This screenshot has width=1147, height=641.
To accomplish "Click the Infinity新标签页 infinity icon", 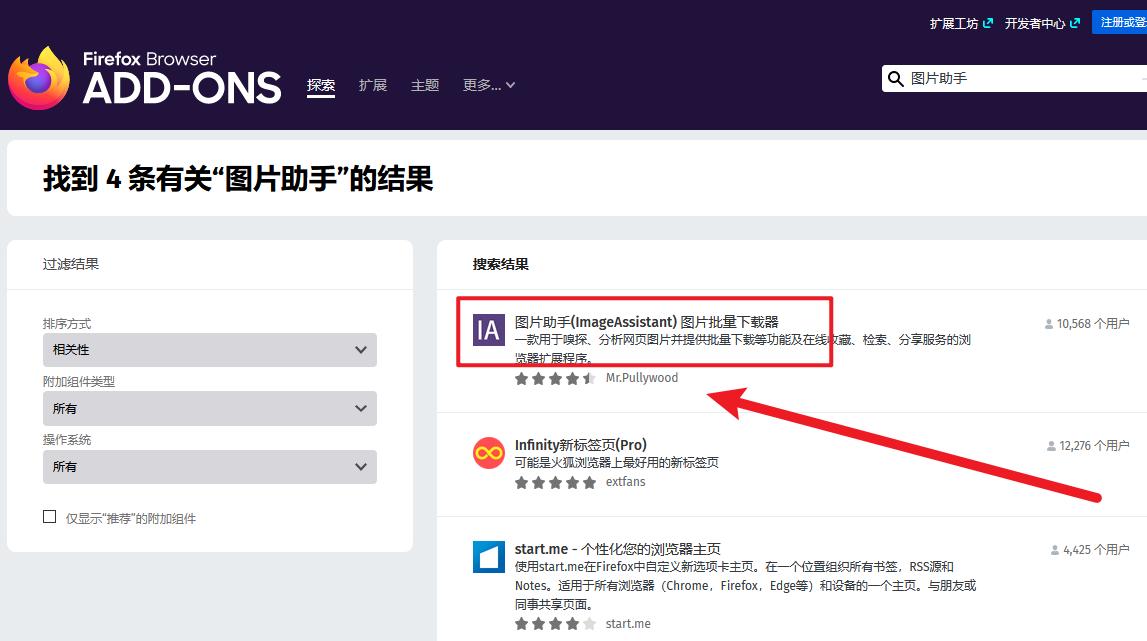I will point(487,455).
